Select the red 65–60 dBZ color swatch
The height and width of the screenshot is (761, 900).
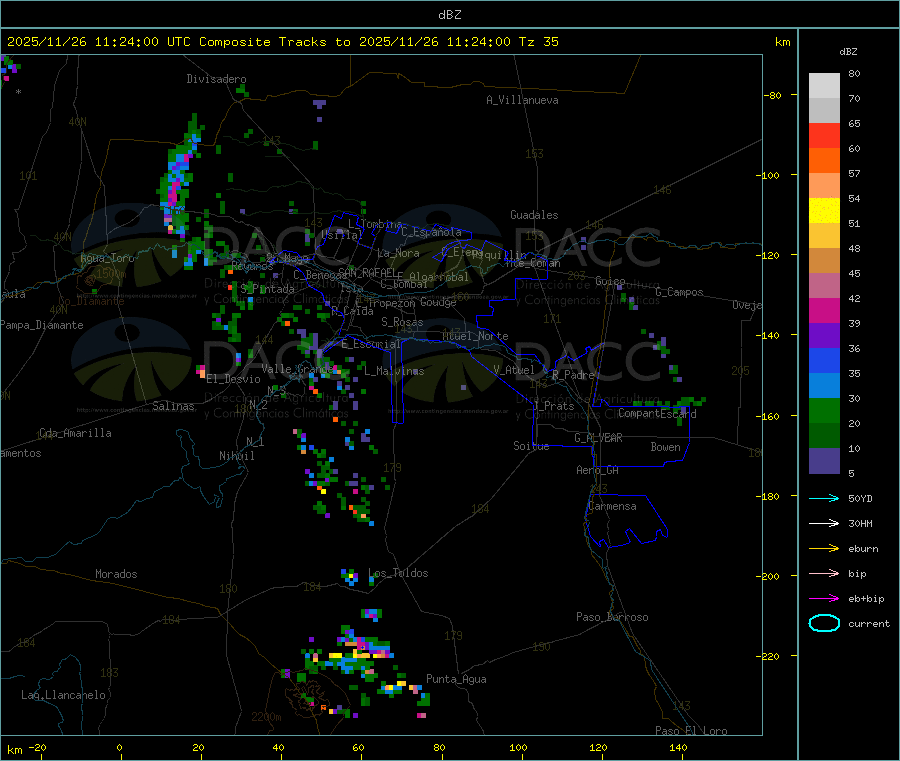click(824, 135)
